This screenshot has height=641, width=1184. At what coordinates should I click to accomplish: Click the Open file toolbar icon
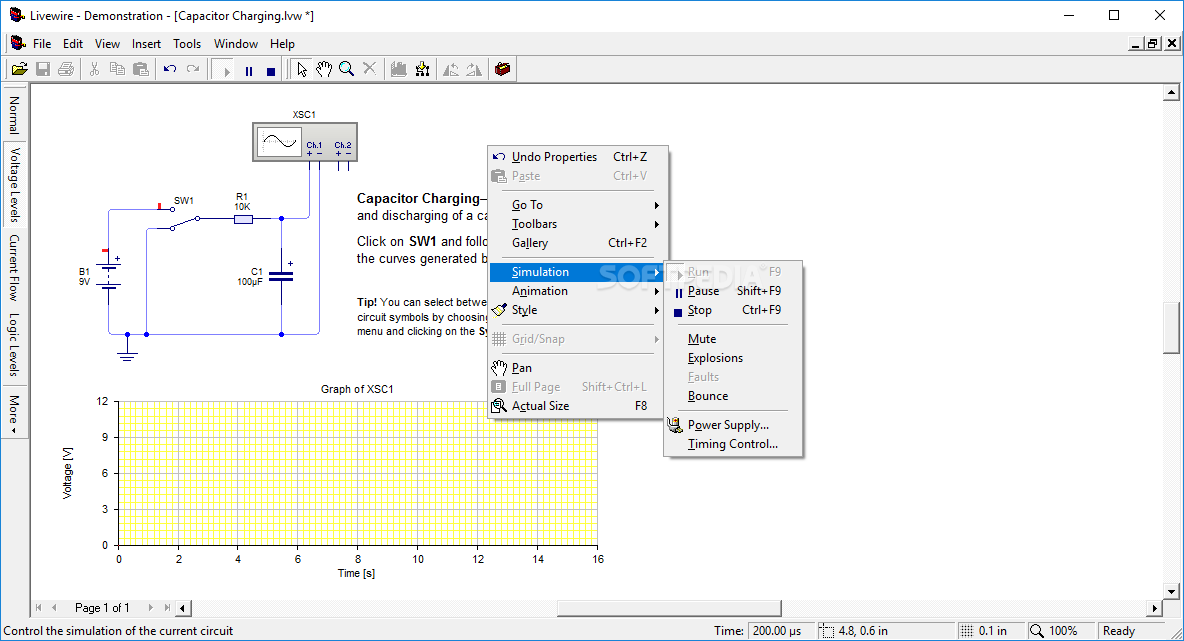pyautogui.click(x=20, y=69)
